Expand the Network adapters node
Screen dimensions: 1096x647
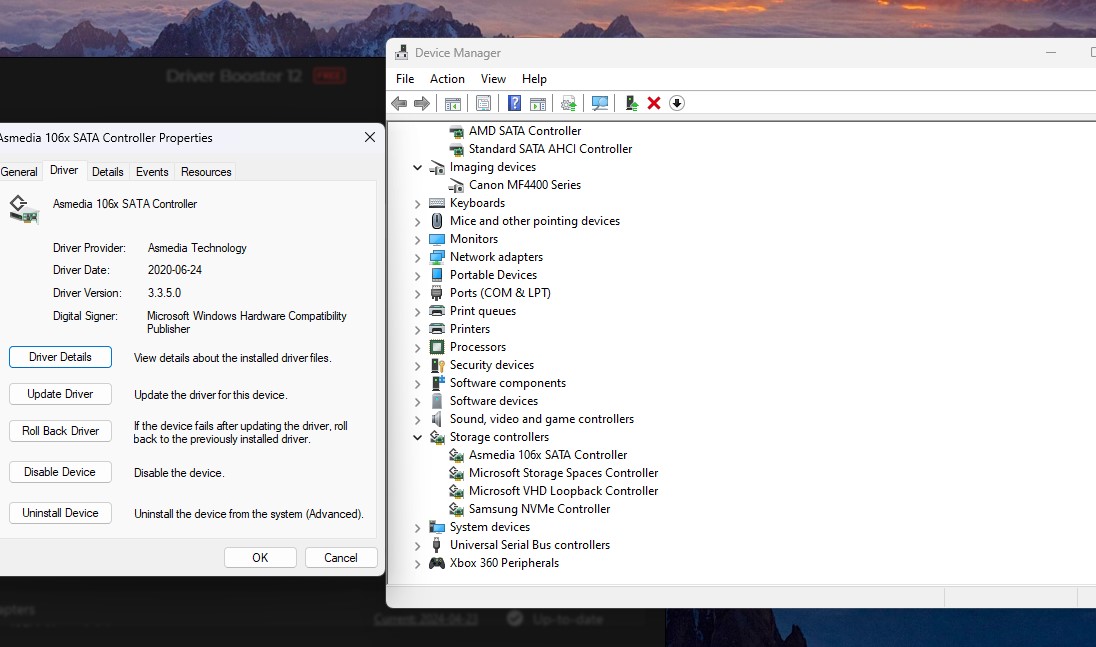(x=417, y=258)
